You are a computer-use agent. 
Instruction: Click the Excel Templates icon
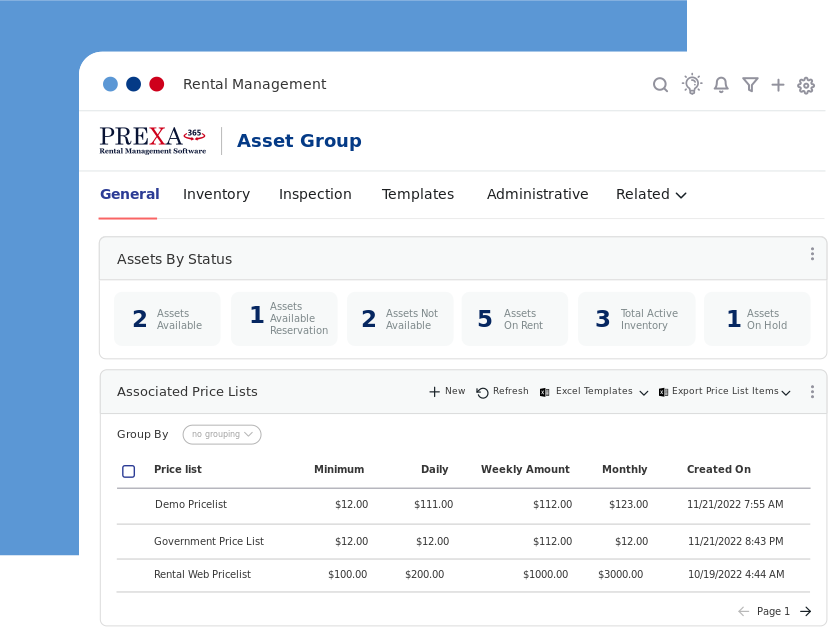[543, 391]
